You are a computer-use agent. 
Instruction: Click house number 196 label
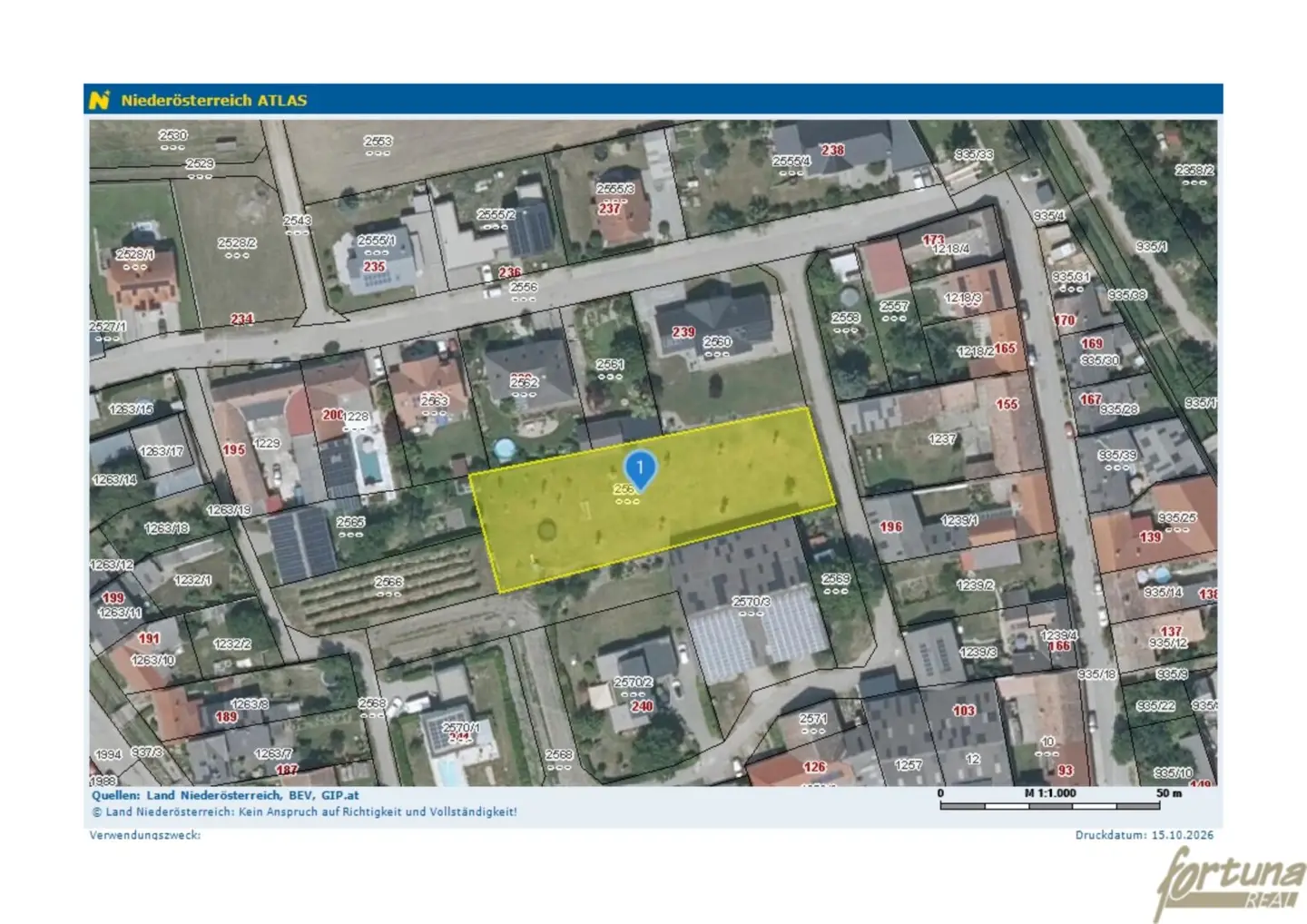[x=890, y=526]
